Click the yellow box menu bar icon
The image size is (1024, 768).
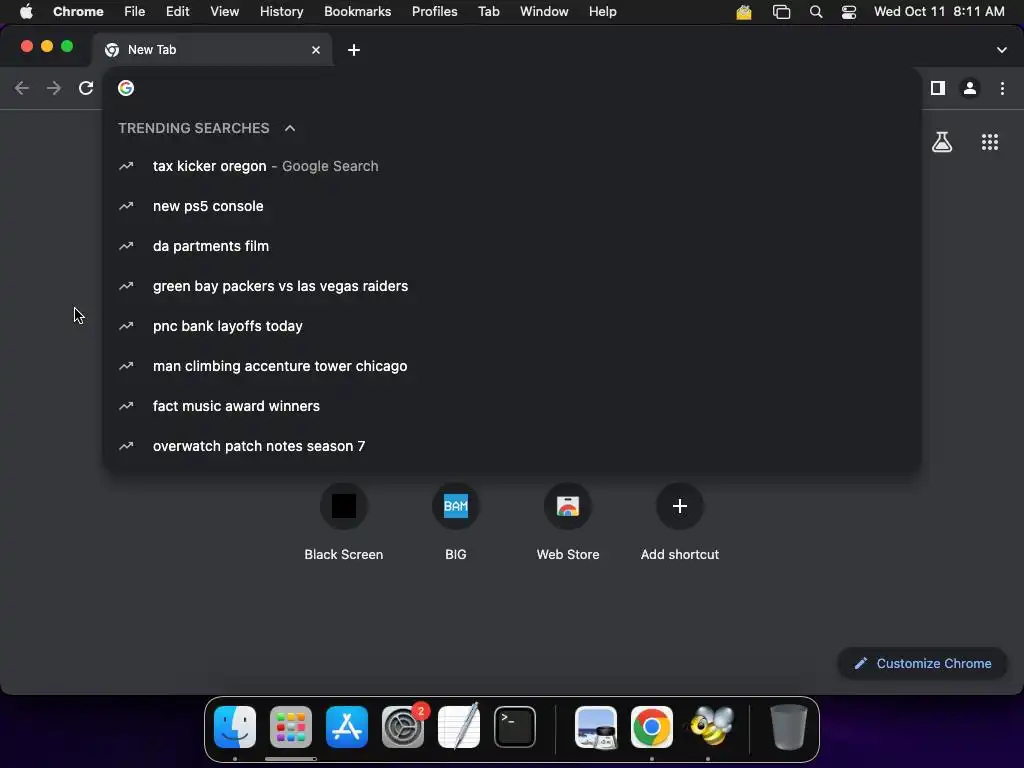click(x=744, y=12)
